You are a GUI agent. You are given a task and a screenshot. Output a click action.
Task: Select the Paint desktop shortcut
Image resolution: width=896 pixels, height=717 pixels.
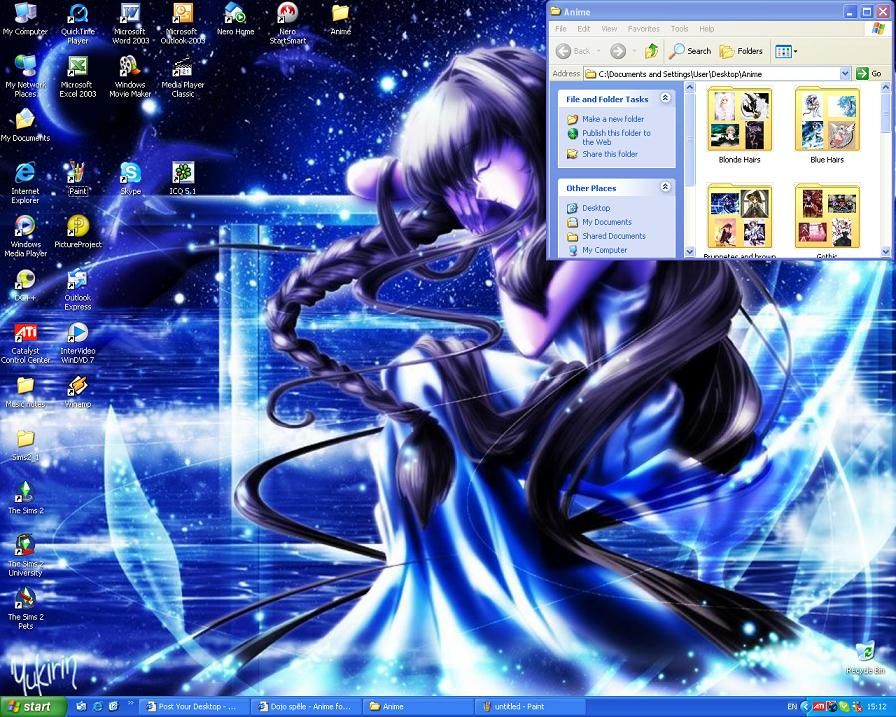(x=78, y=179)
